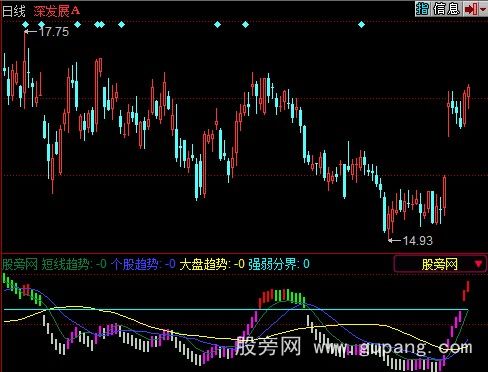488x372 pixels.
Task: Click the 14.93 low price label
Action: [x=418, y=240]
